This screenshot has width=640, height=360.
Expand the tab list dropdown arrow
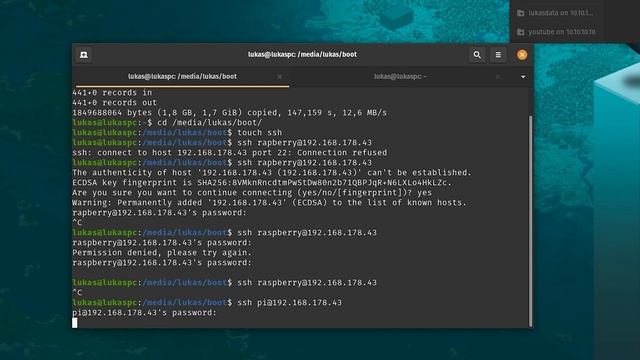(x=523, y=77)
